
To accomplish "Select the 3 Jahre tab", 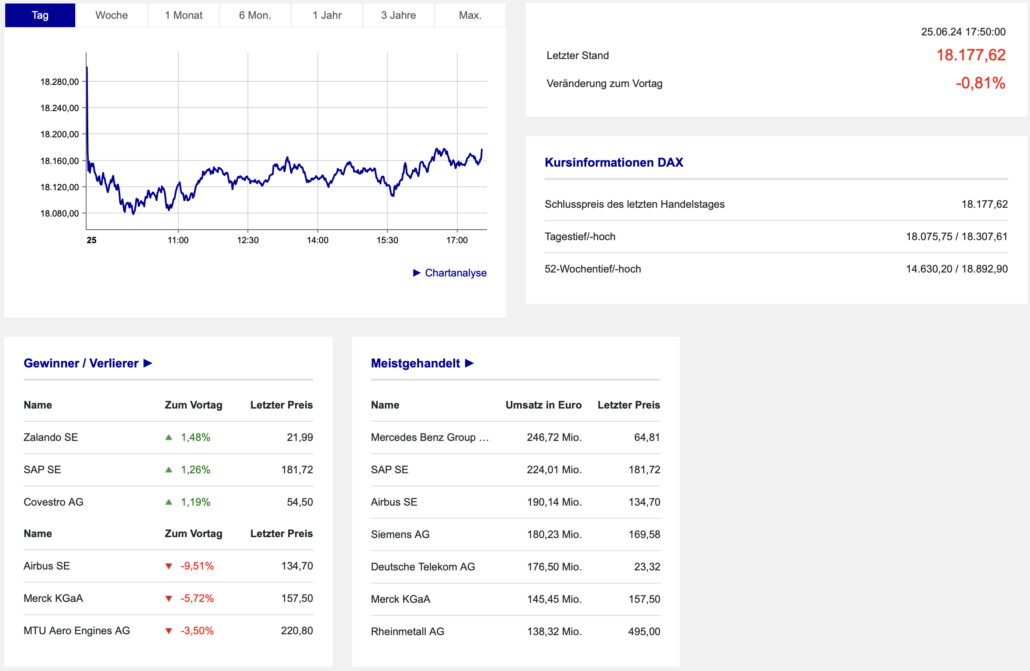I will point(399,15).
